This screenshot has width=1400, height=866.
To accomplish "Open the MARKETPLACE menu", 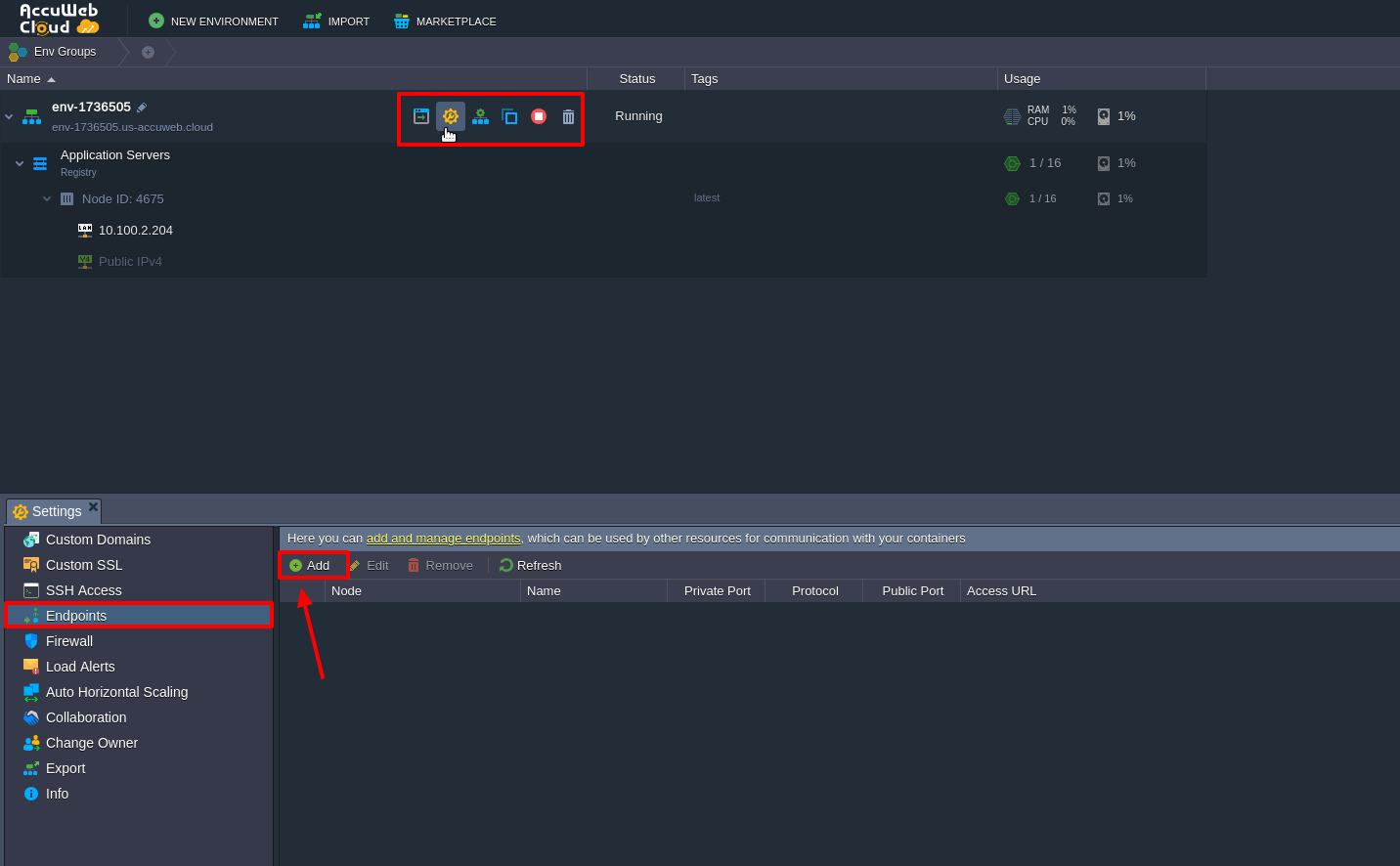I will [x=445, y=20].
